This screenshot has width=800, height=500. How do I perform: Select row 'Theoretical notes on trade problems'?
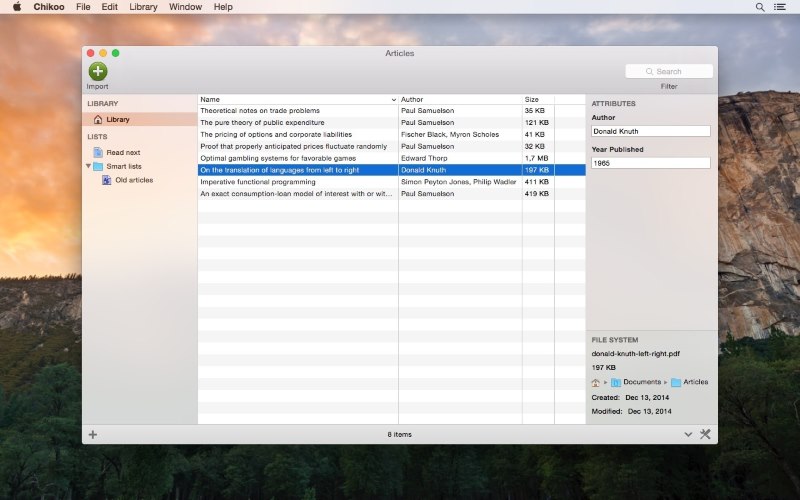391,111
